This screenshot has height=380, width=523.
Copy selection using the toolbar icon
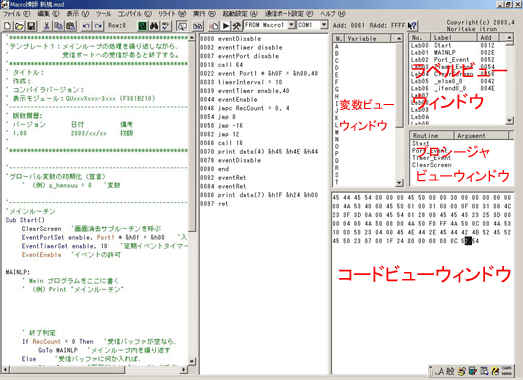coord(58,26)
